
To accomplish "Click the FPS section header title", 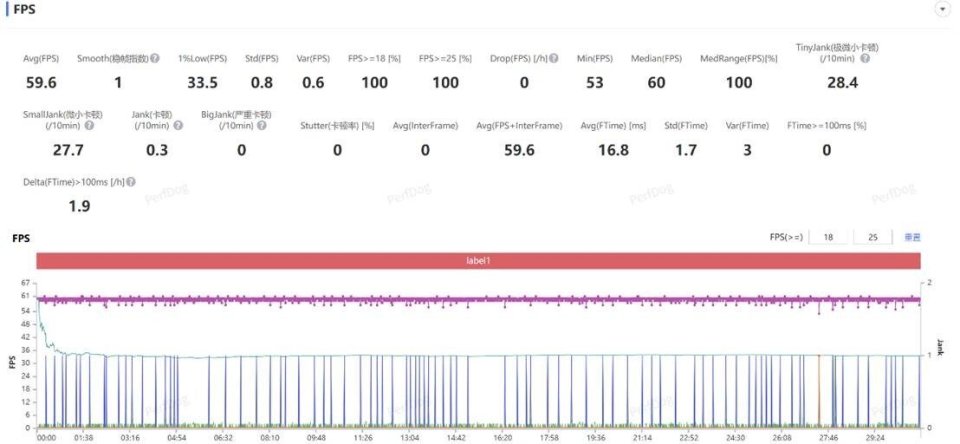I will coord(24,10).
